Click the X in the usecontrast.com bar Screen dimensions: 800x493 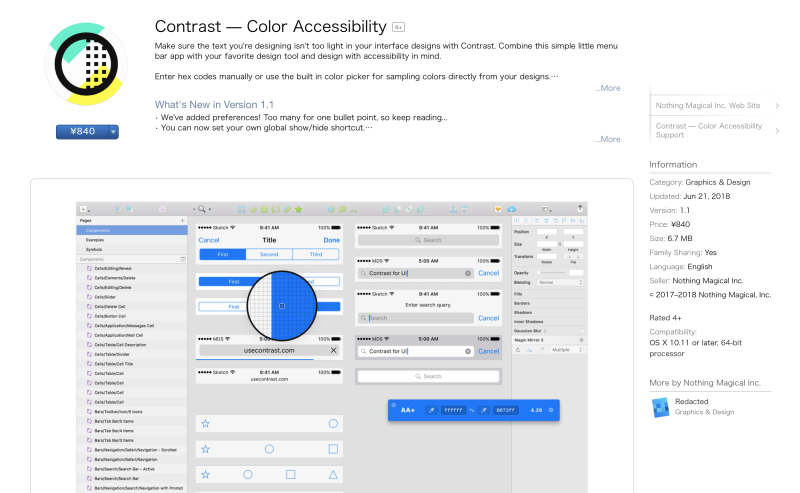(x=333, y=350)
